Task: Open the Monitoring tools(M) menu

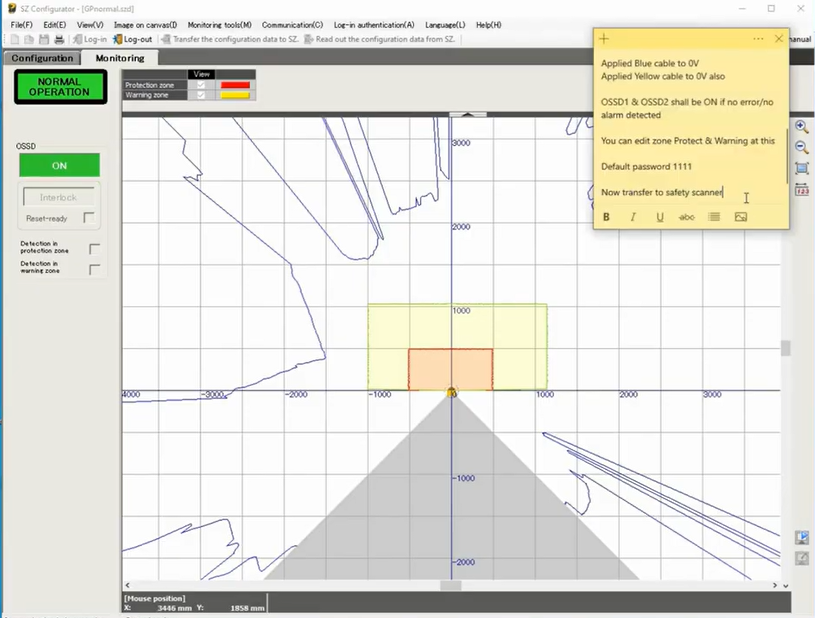Action: [x=219, y=24]
